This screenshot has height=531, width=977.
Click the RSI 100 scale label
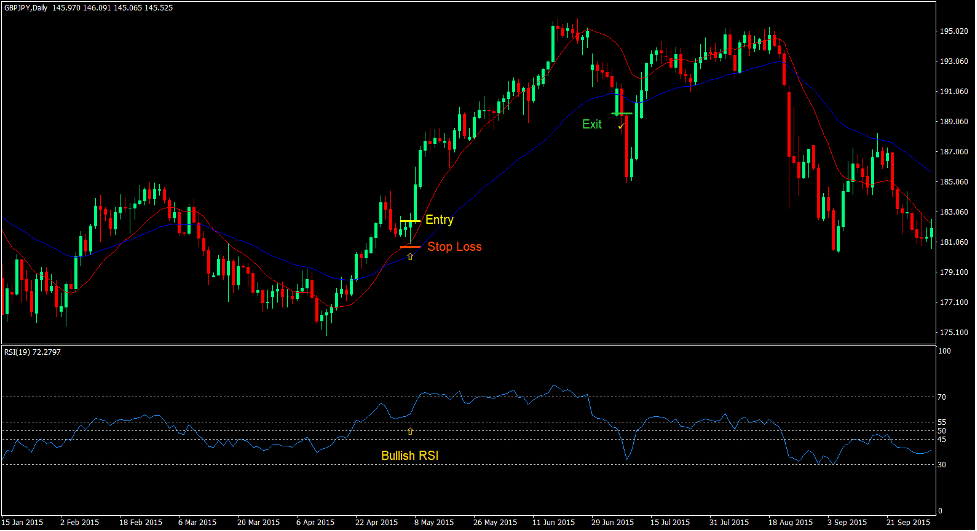945,352
